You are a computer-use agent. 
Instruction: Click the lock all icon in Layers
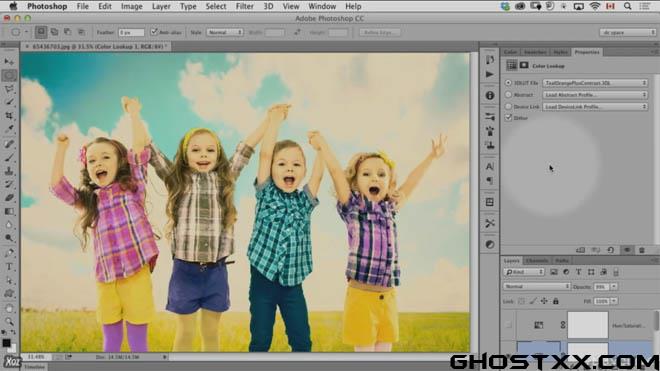tap(556, 301)
